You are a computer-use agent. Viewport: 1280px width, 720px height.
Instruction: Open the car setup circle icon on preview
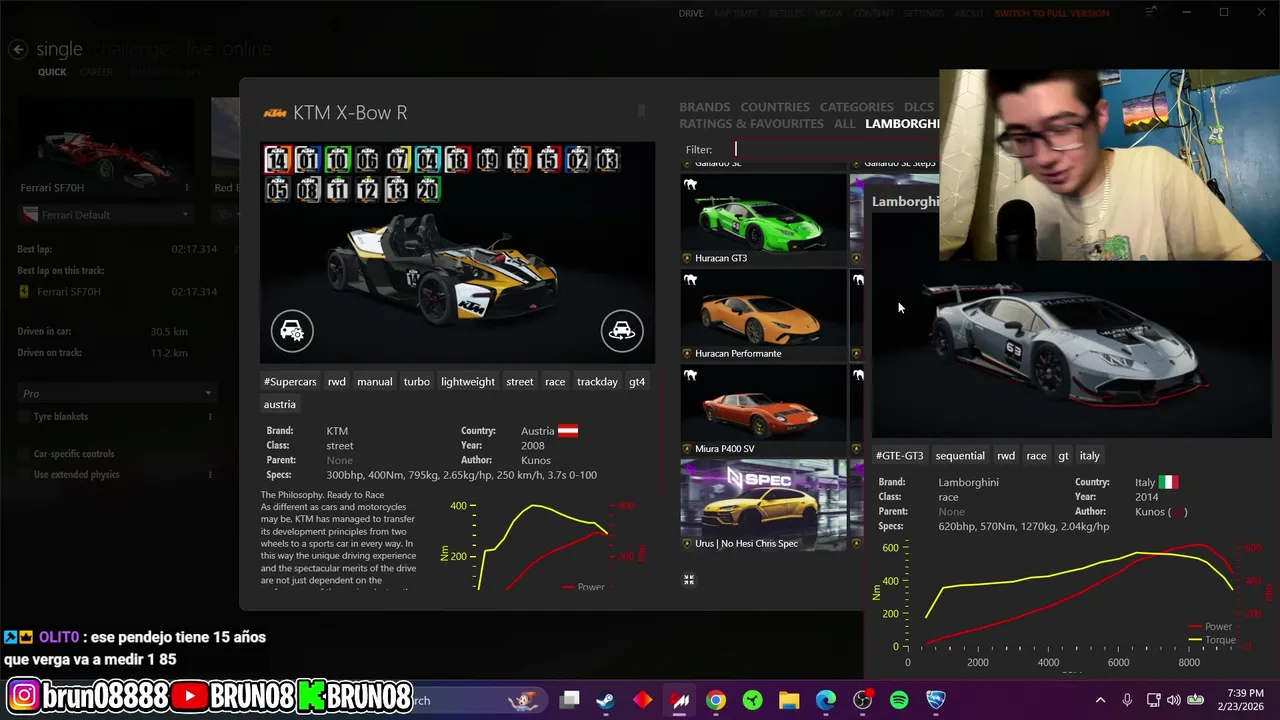pyautogui.click(x=292, y=331)
